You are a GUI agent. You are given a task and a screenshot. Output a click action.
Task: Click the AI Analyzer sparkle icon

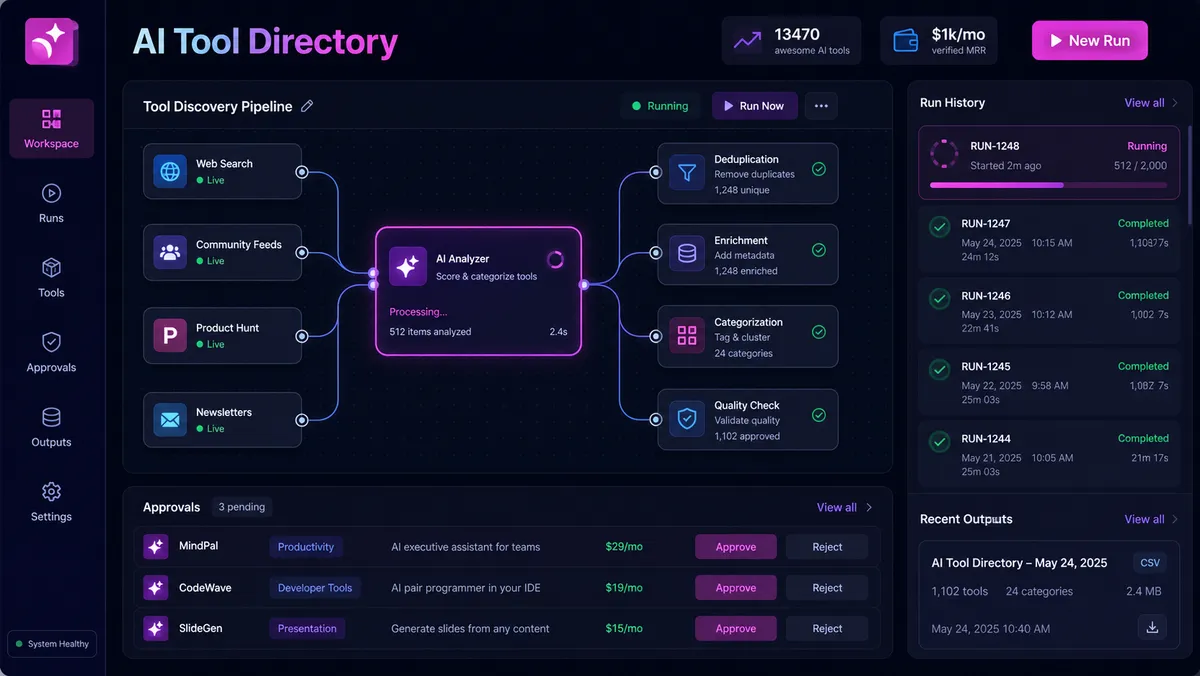[407, 266]
